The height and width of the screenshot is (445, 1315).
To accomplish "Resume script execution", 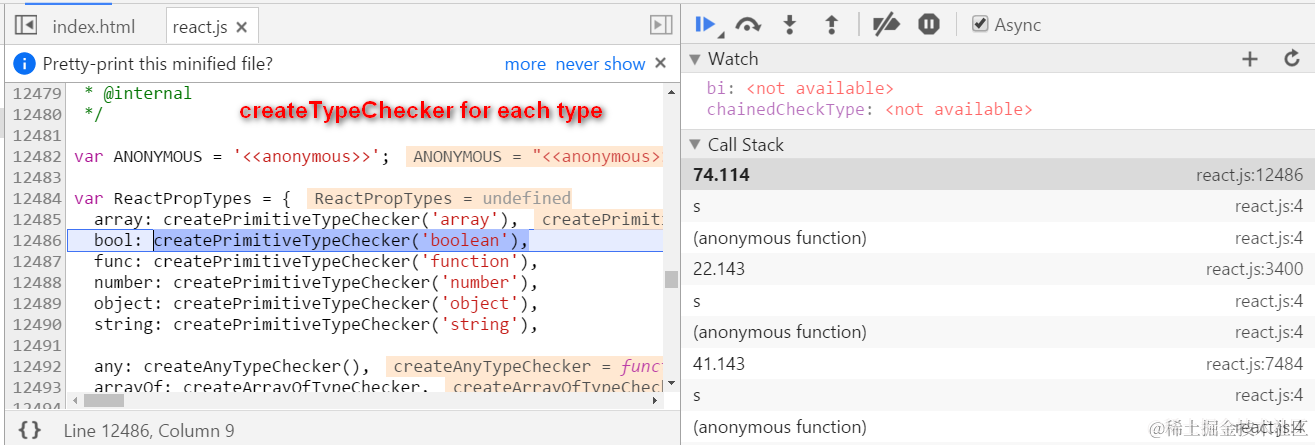I will coord(707,25).
